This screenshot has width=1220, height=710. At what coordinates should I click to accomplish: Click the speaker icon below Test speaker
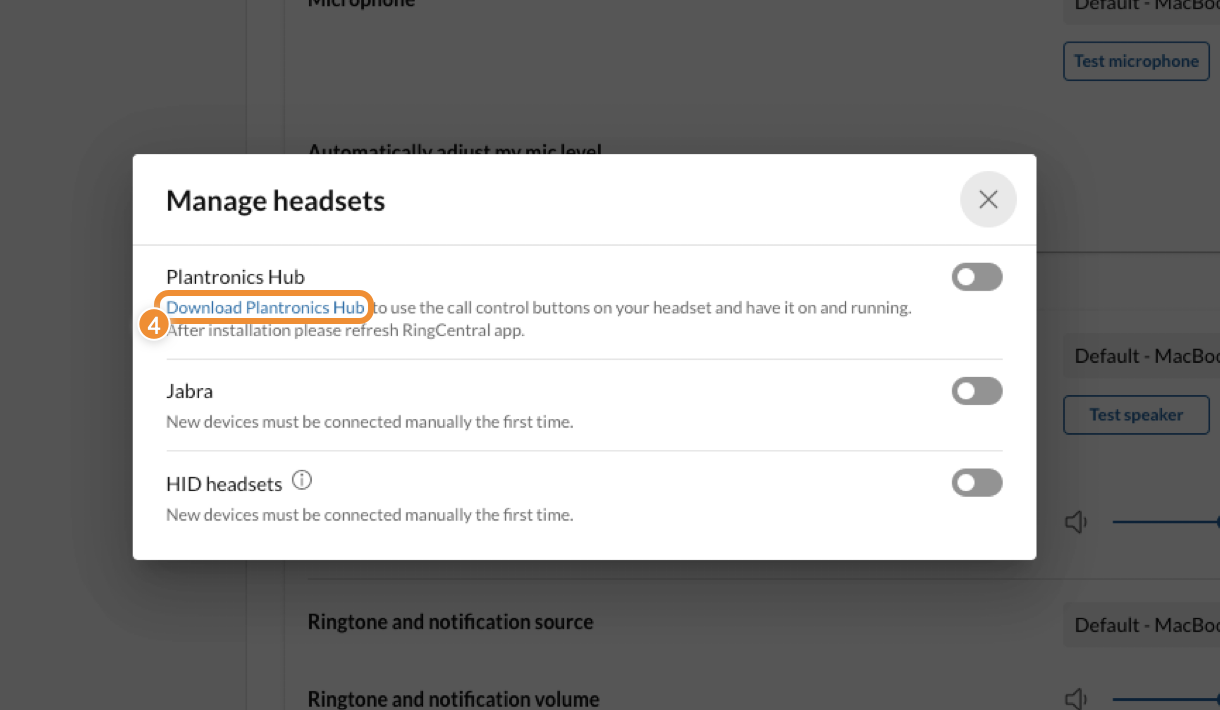[1076, 522]
